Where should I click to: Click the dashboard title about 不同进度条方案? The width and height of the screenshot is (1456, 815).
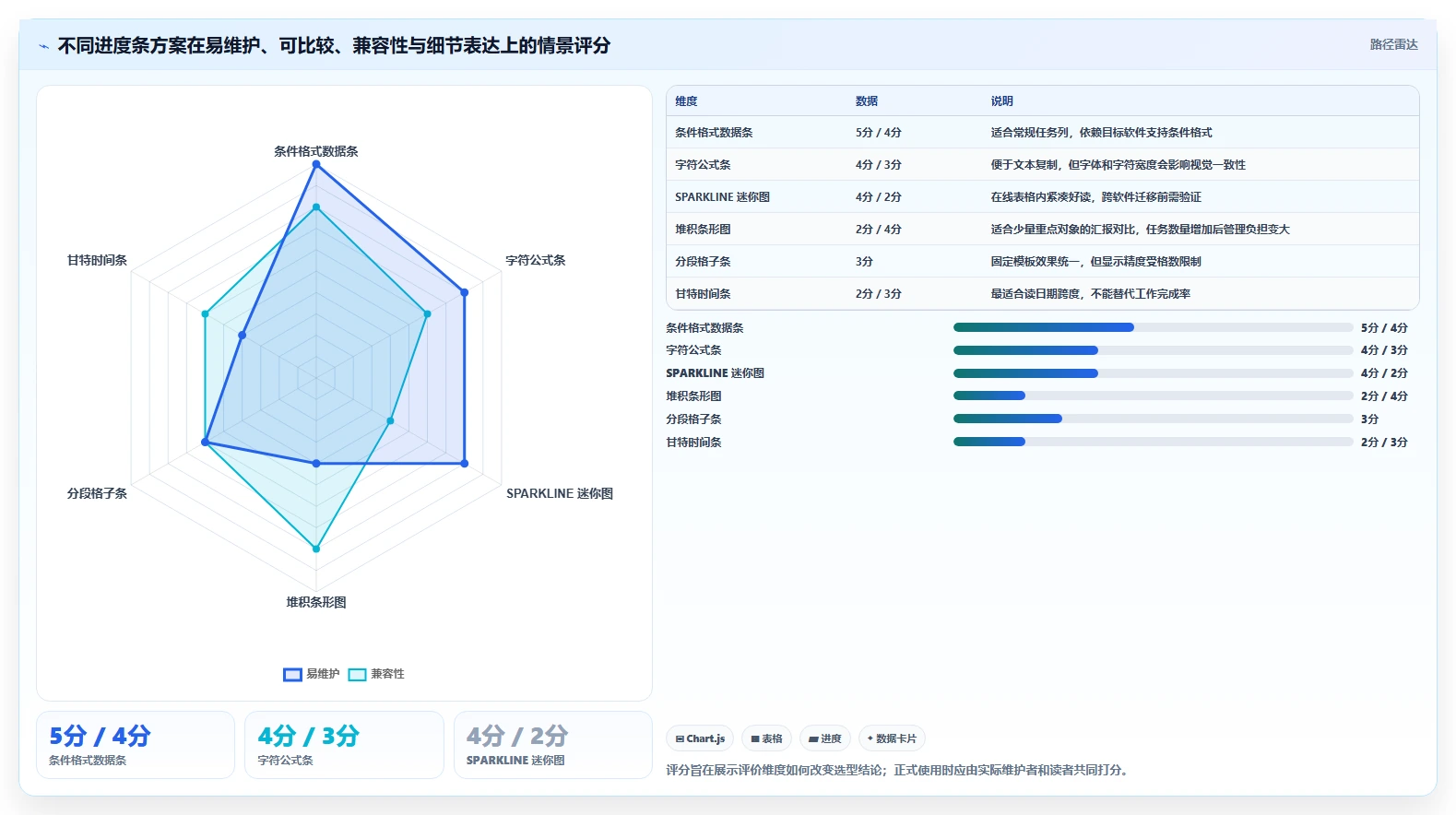(334, 46)
